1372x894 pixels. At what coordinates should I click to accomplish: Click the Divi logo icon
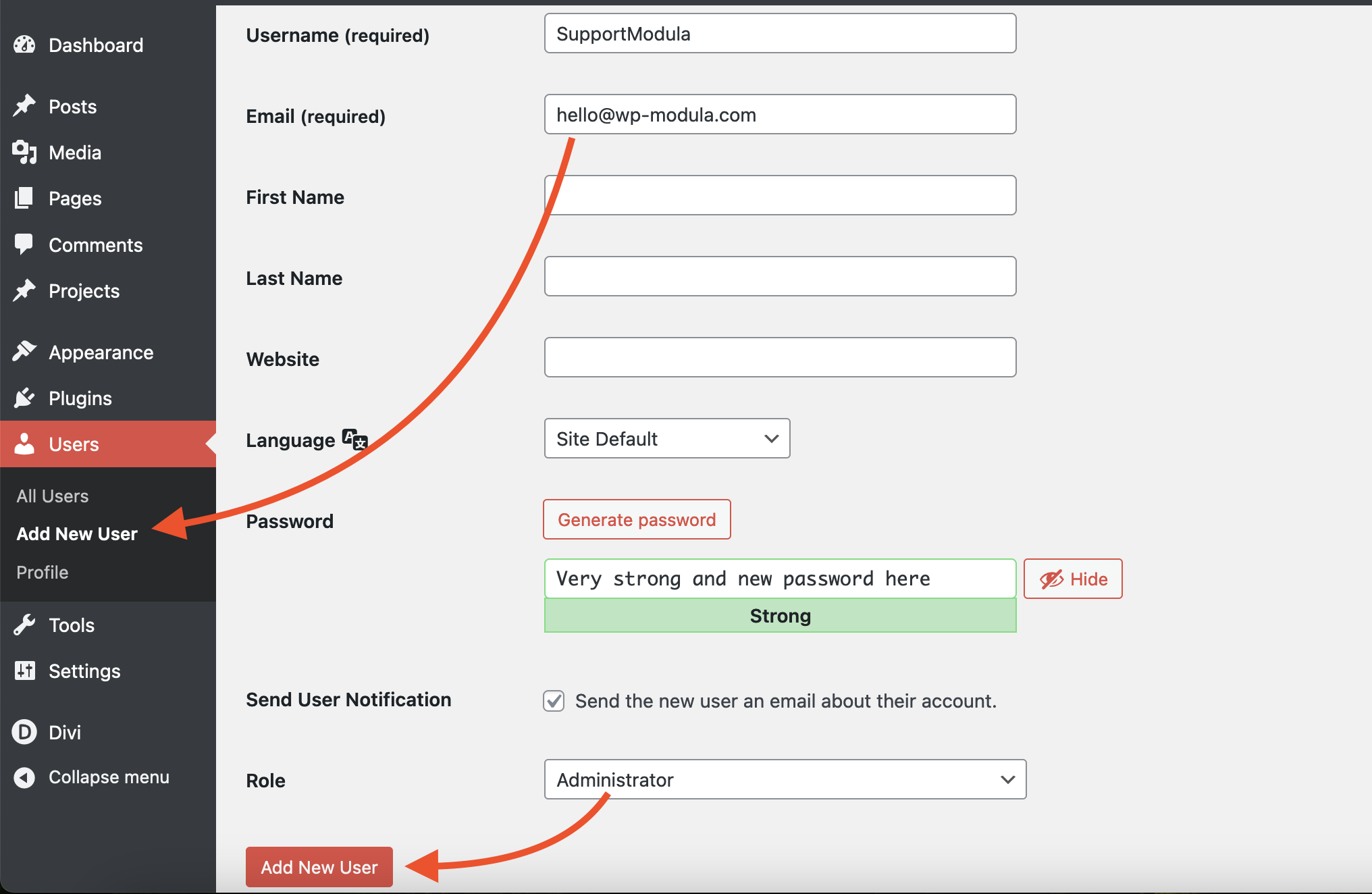coord(24,732)
